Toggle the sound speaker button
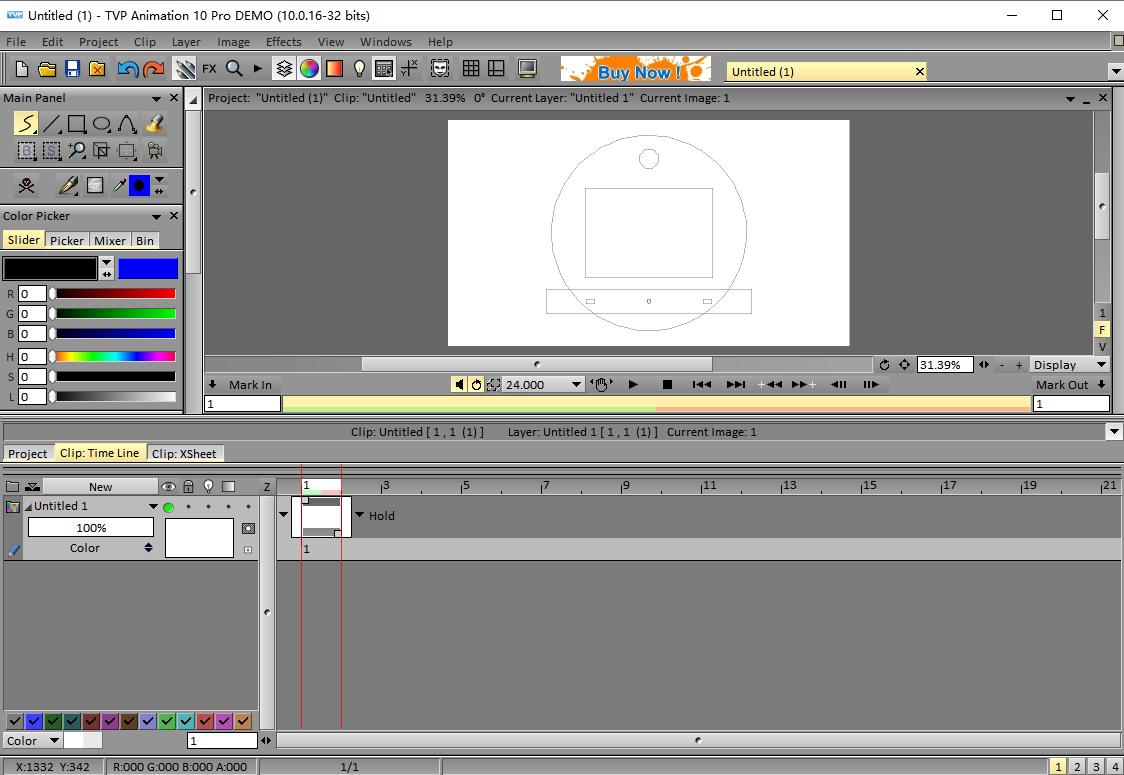Image resolution: width=1124 pixels, height=775 pixels. click(459, 385)
